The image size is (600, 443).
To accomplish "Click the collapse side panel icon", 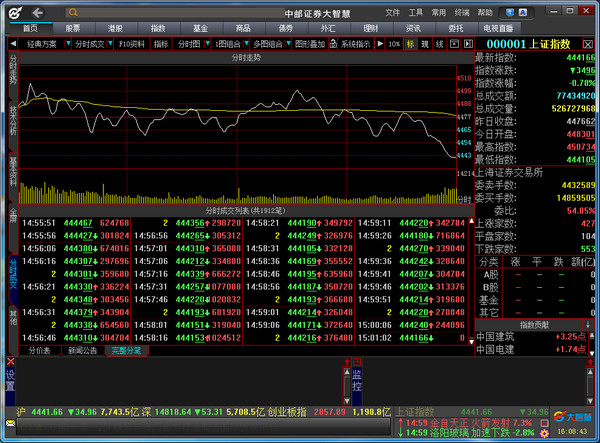I will tap(468, 44).
